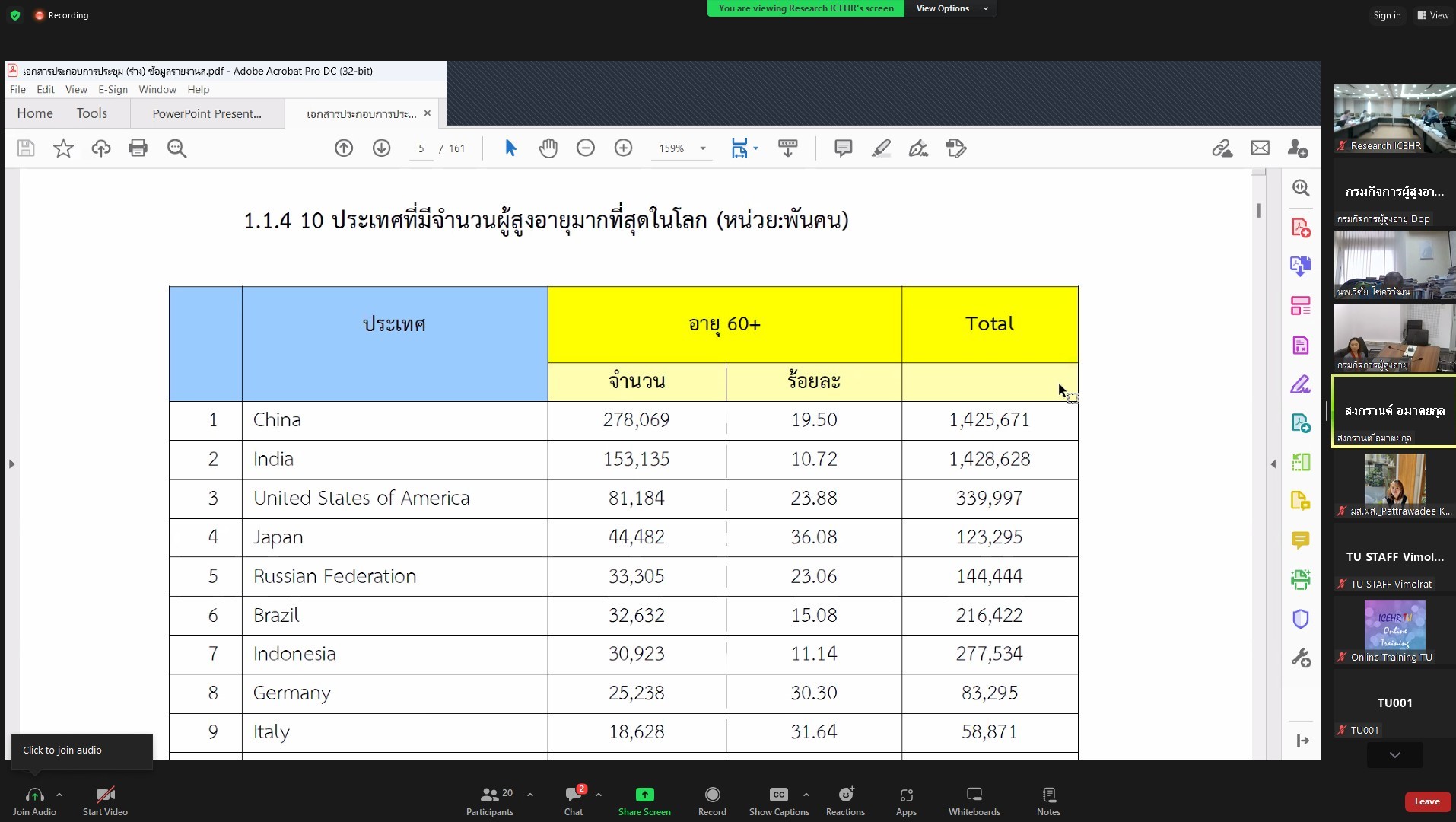Open the Sign document tool

tap(918, 148)
